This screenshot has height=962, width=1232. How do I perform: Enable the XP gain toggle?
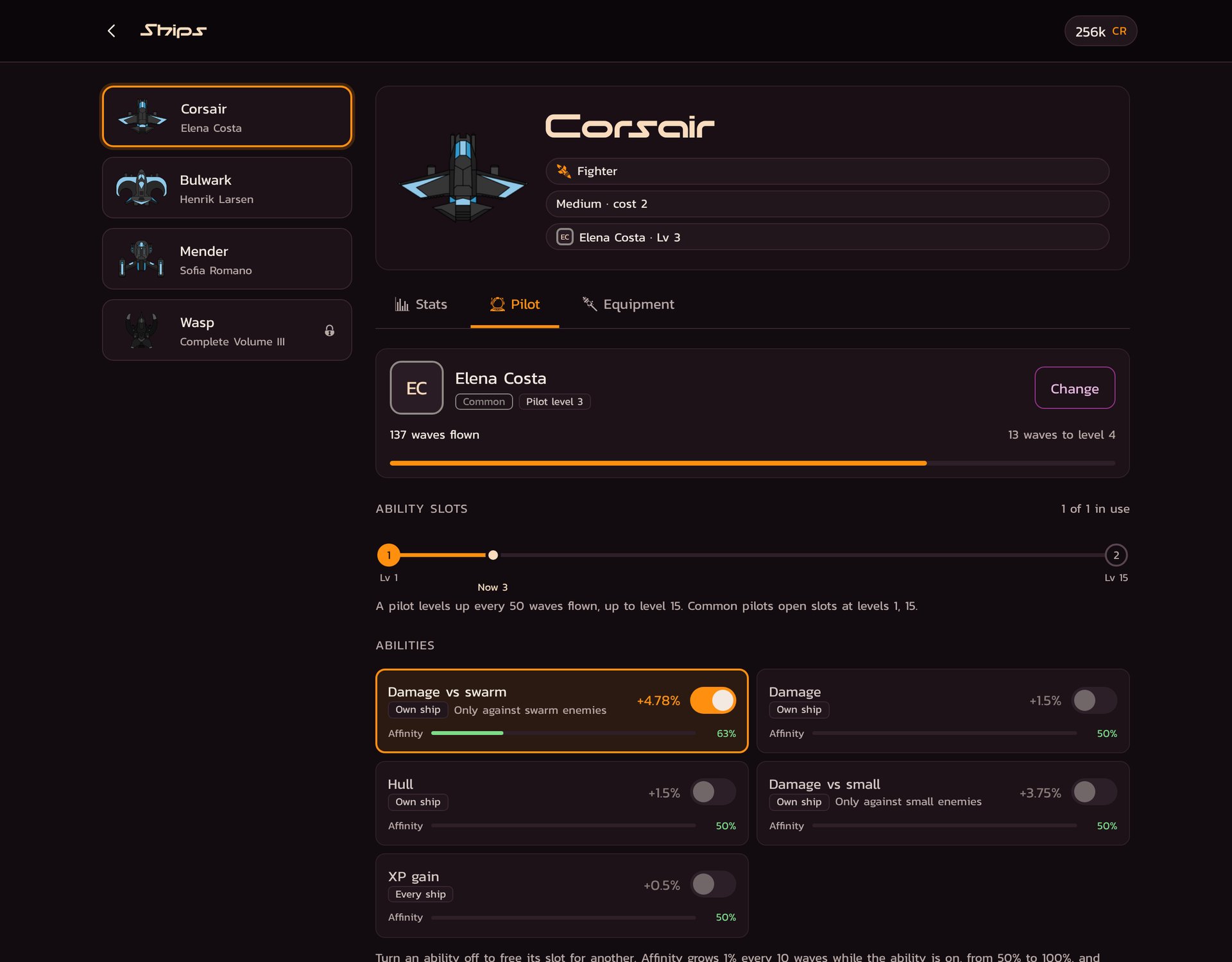pos(713,884)
